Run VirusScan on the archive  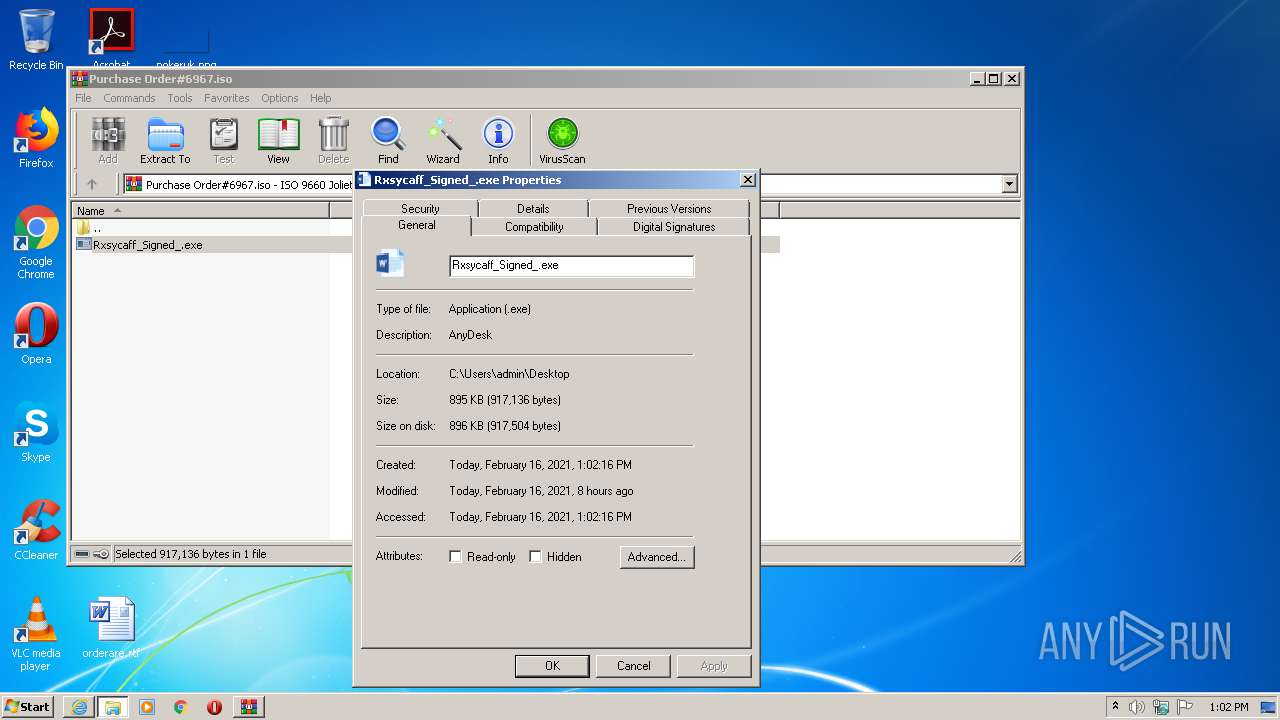coord(562,141)
